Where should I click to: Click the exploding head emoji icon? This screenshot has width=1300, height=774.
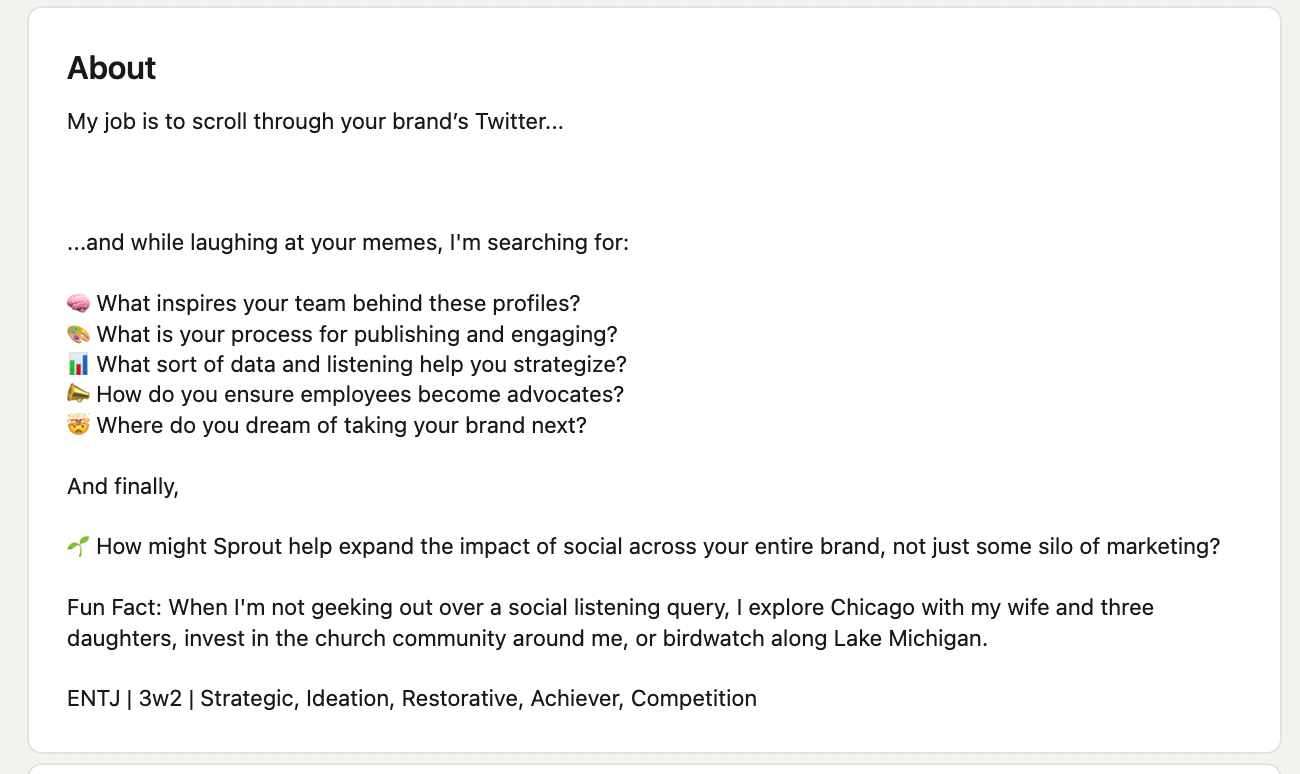tap(78, 425)
